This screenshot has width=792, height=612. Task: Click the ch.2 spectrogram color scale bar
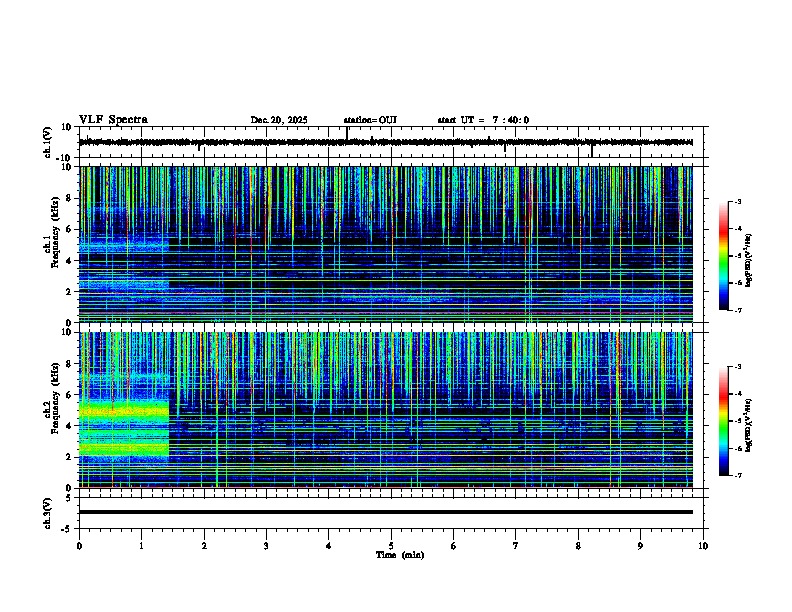[724, 421]
